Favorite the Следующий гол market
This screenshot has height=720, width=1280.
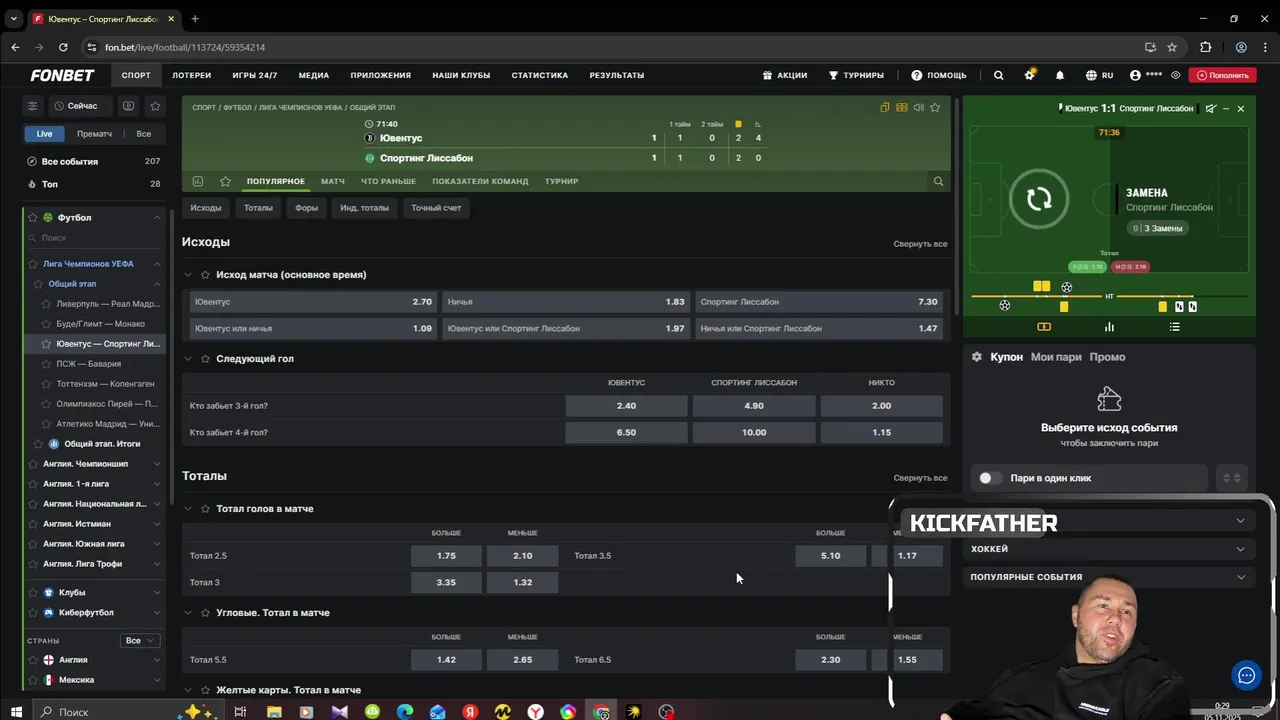point(205,359)
